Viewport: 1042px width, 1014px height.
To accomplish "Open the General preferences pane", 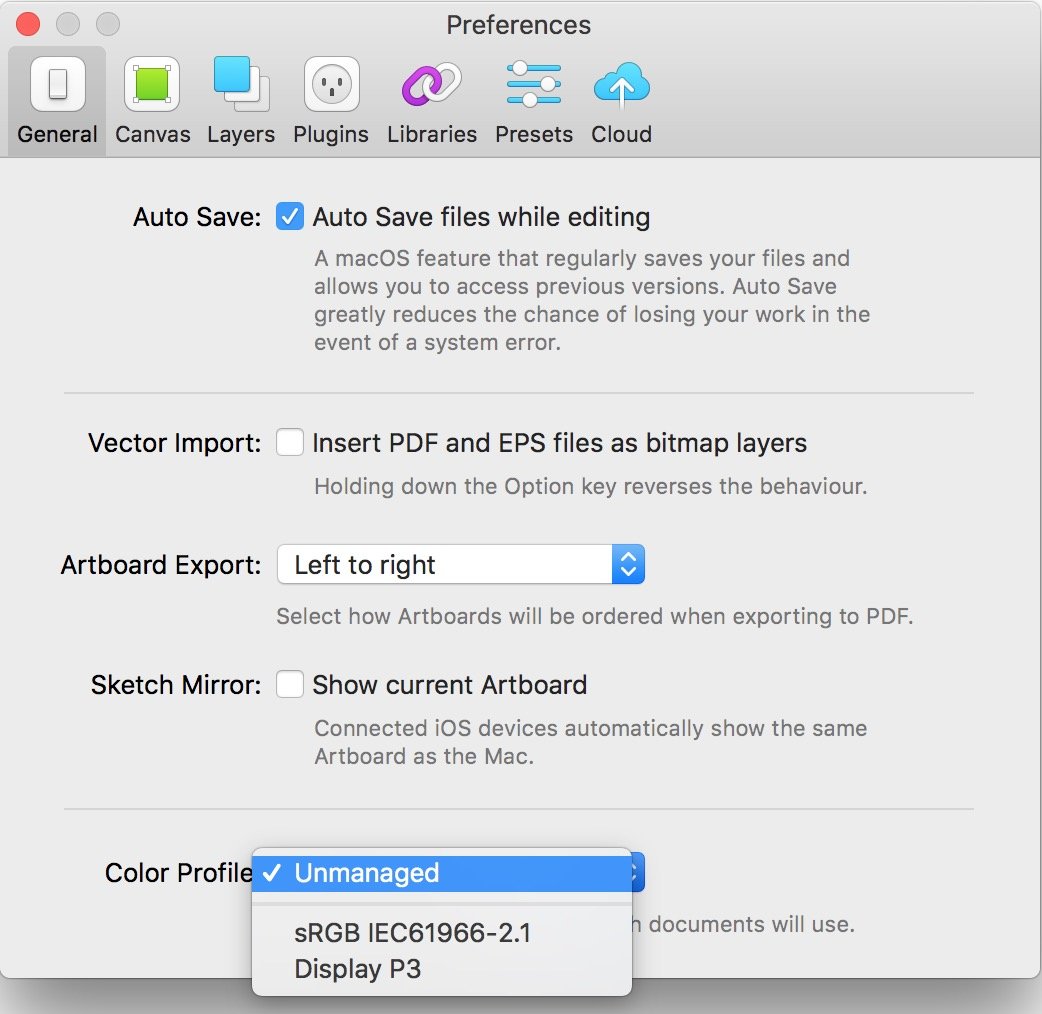I will pos(57,101).
